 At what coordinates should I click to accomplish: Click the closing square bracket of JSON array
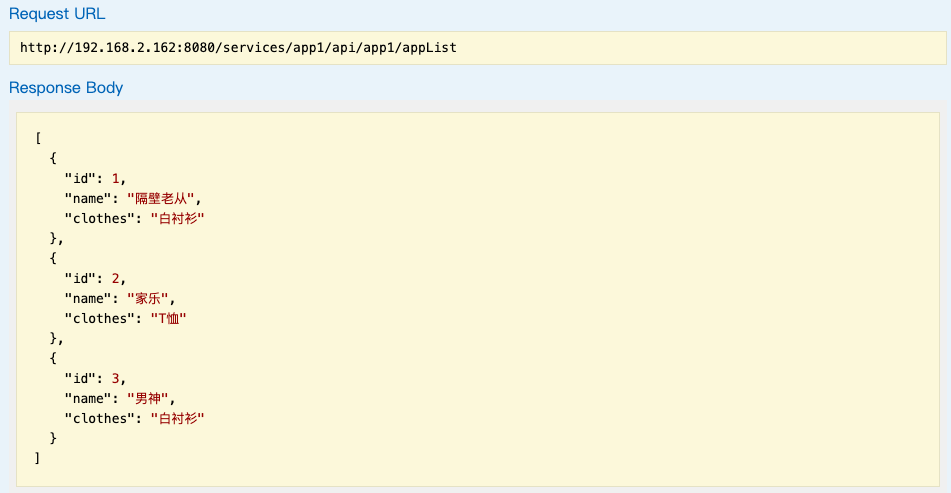37,458
